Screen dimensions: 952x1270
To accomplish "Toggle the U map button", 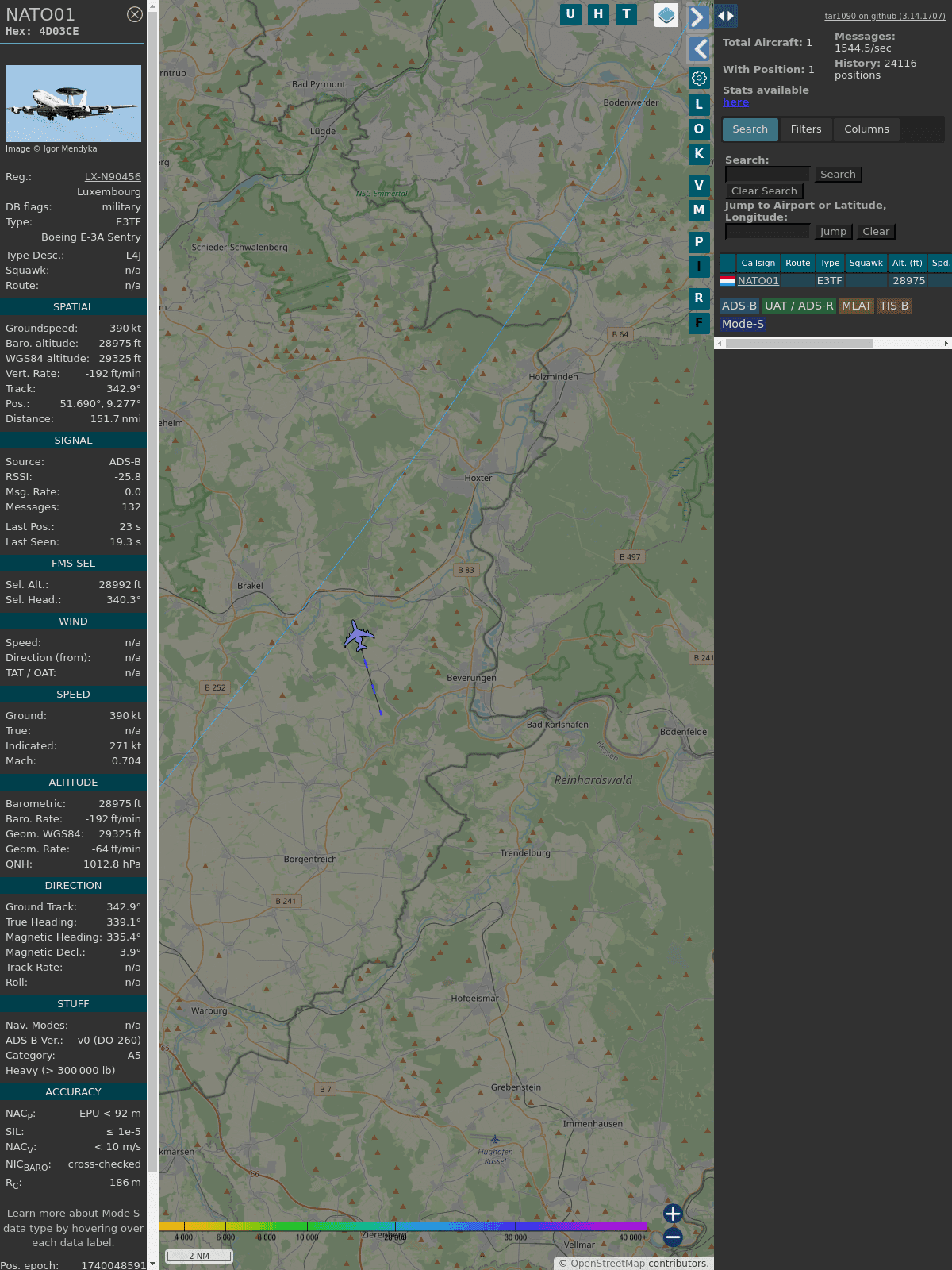I will 570,14.
